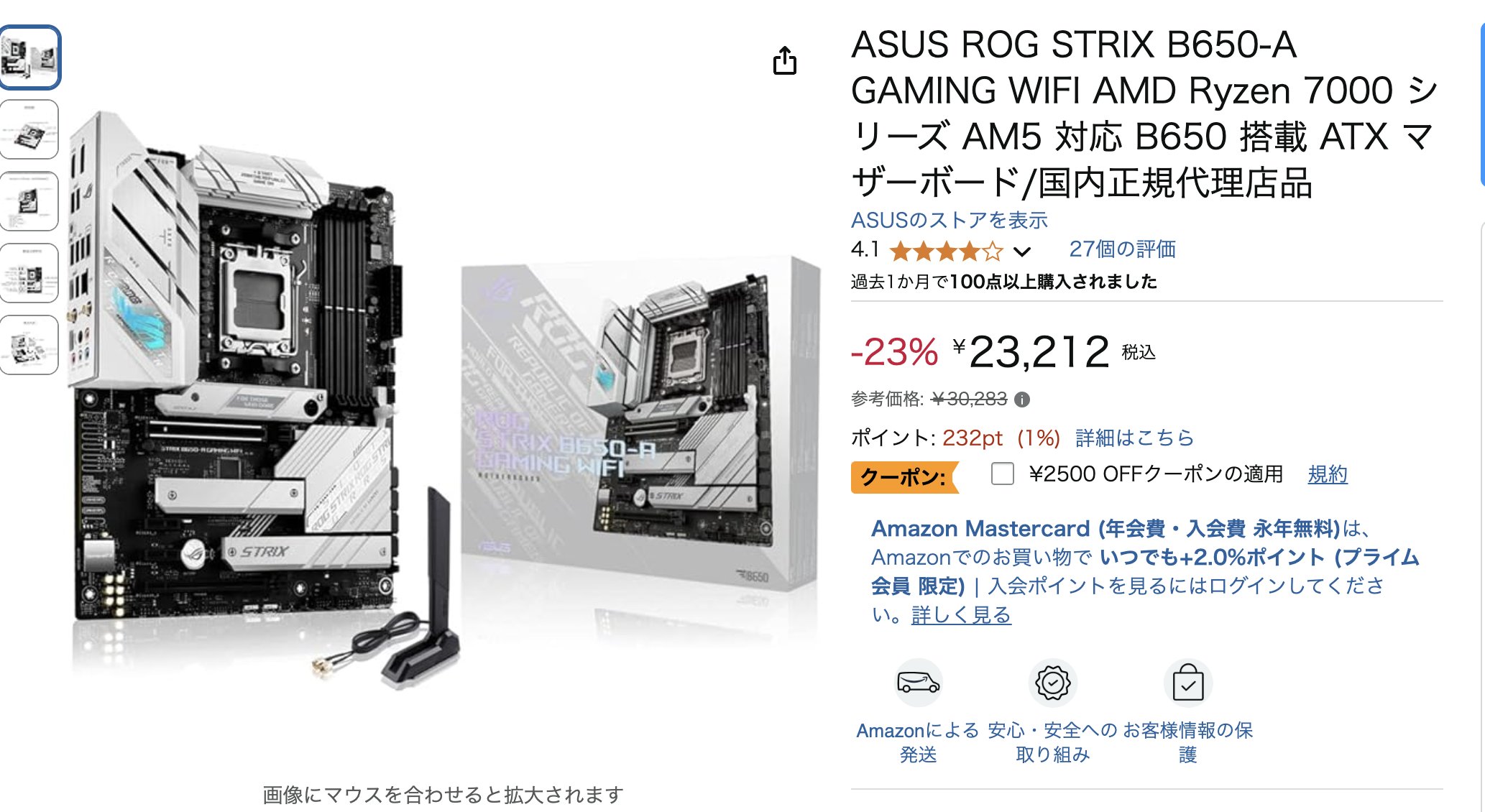The width and height of the screenshot is (1485, 812).
Task: Select the fourth product thumbnail
Action: pos(29,273)
